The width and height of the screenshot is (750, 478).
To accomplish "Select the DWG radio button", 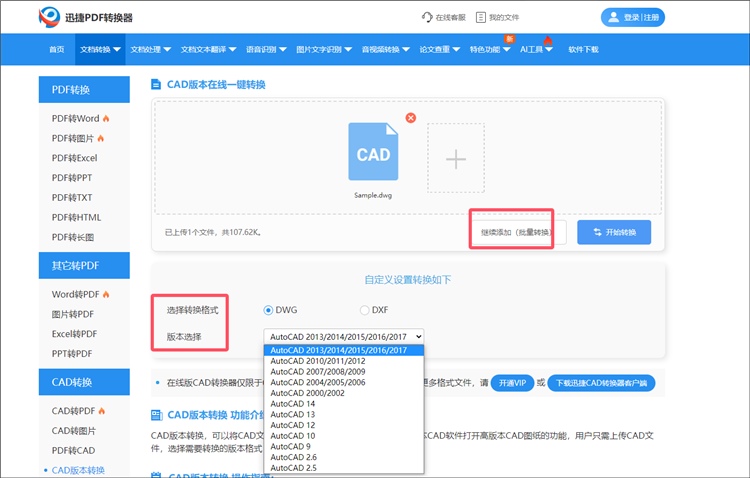I will pyautogui.click(x=269, y=310).
